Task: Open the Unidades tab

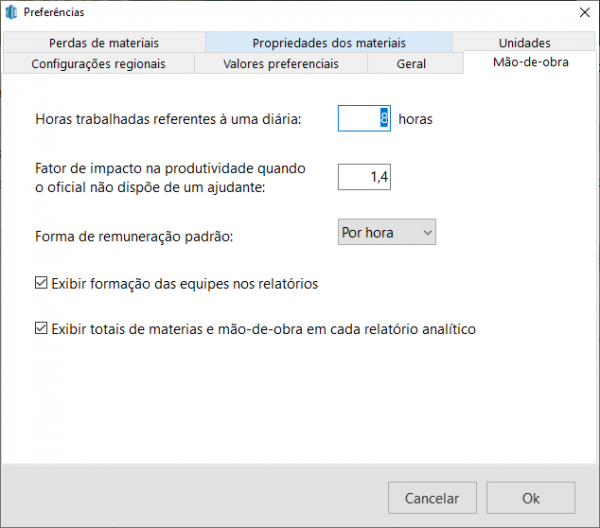Action: click(x=524, y=43)
